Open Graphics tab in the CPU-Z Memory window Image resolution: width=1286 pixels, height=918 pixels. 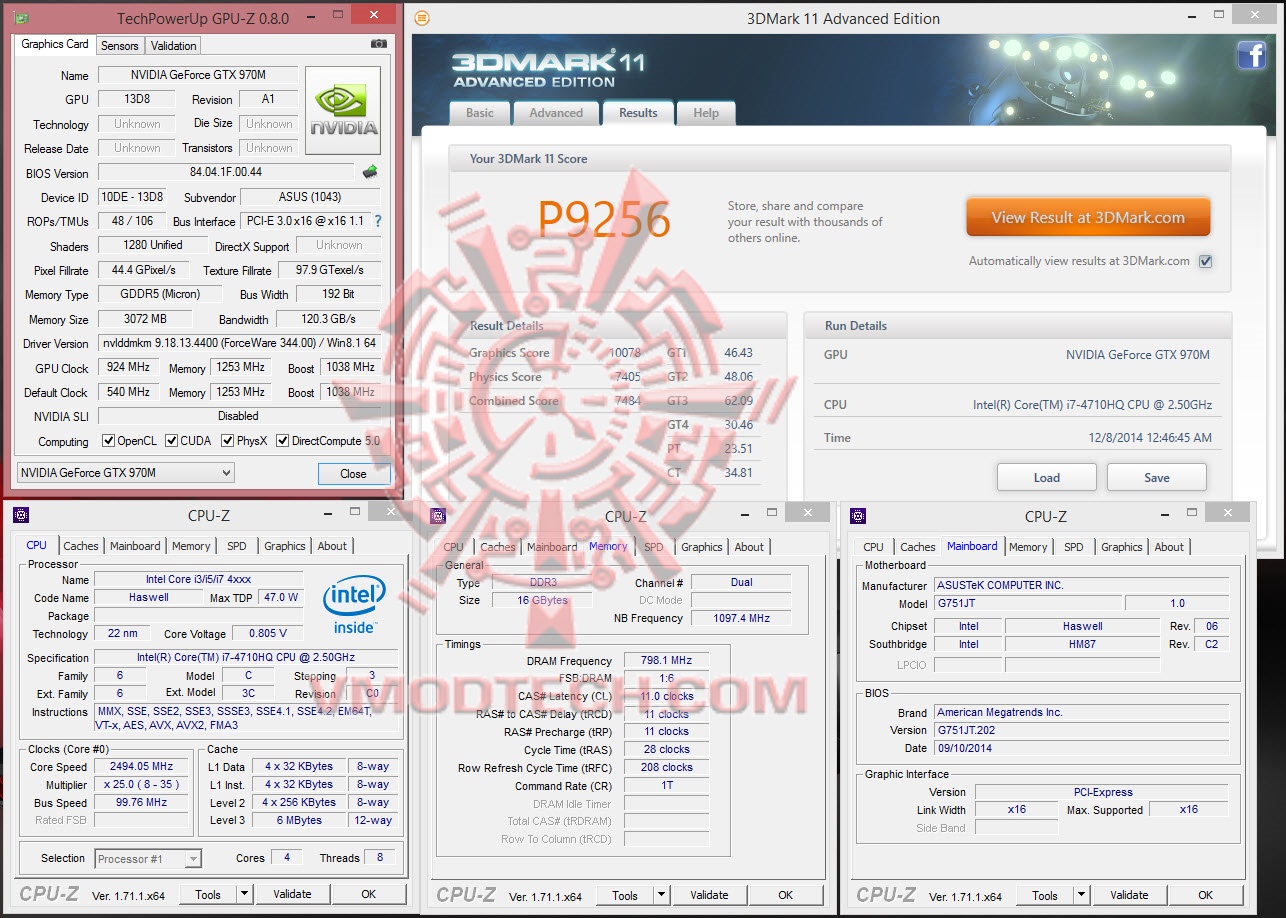[x=702, y=547]
